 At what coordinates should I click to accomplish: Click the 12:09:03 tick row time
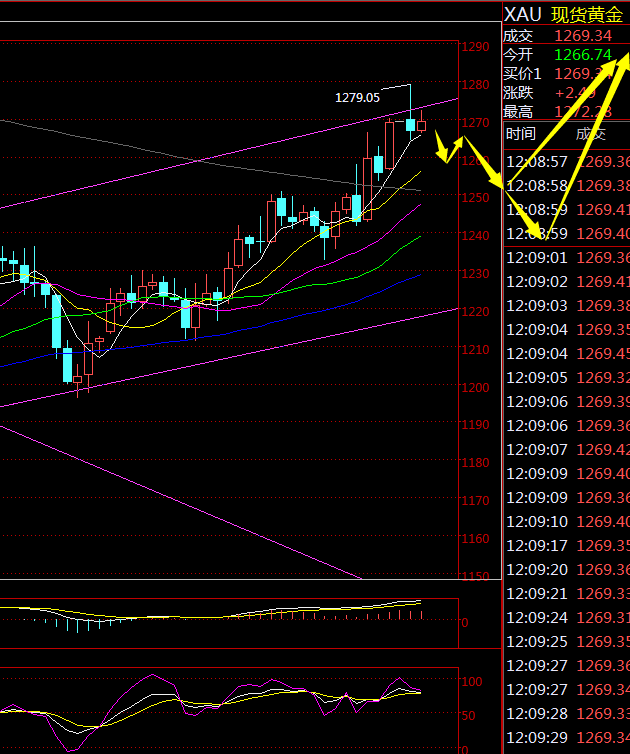point(537,305)
